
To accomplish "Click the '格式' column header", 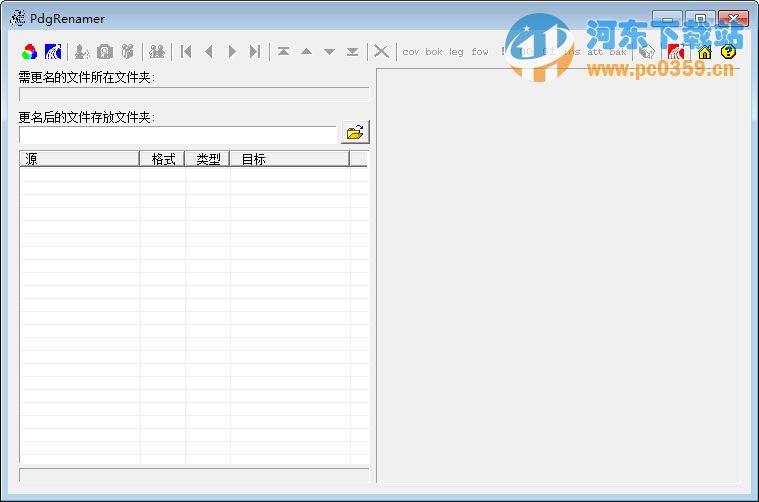I will tap(162, 159).
